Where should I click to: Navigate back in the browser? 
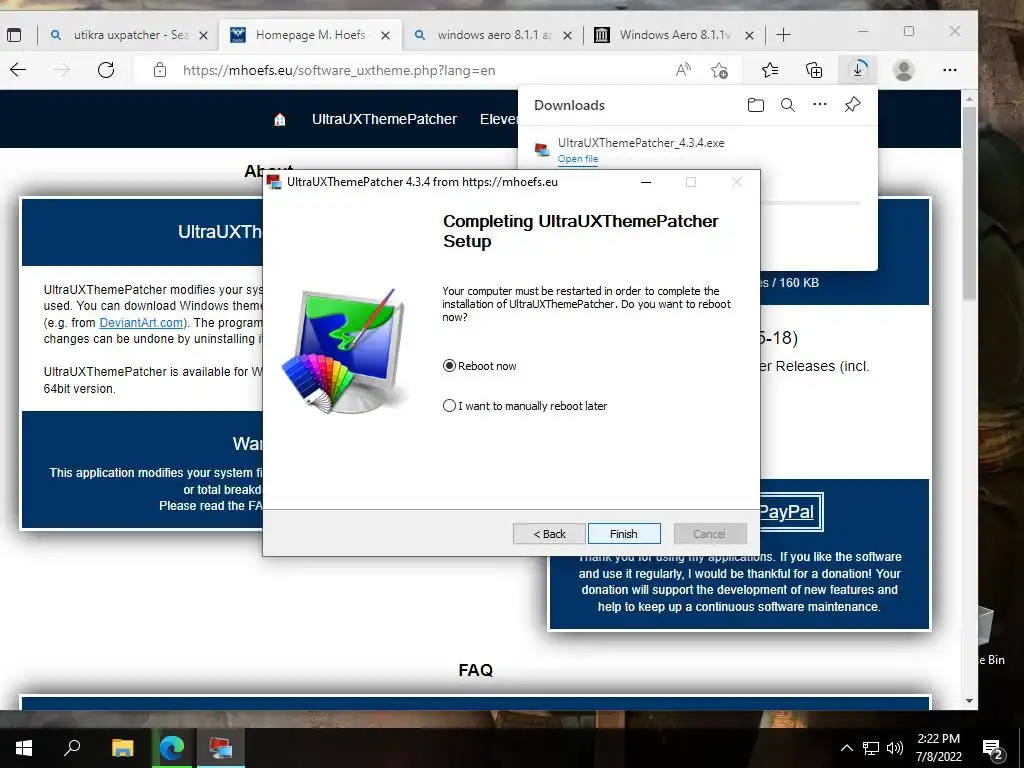pos(18,70)
